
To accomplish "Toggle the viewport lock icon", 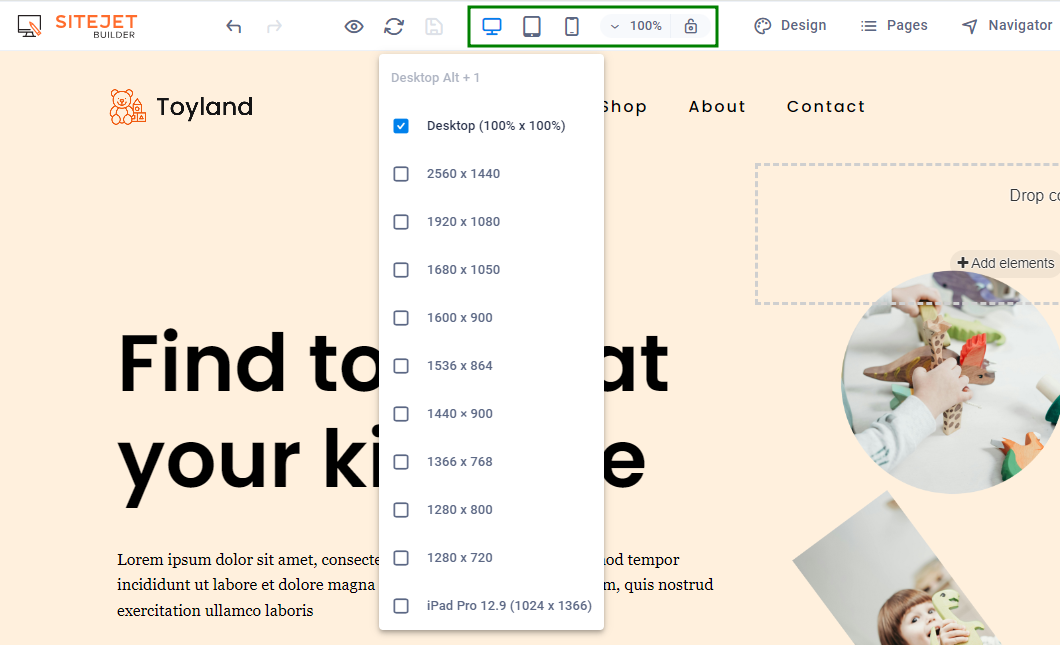I will pyautogui.click(x=690, y=26).
